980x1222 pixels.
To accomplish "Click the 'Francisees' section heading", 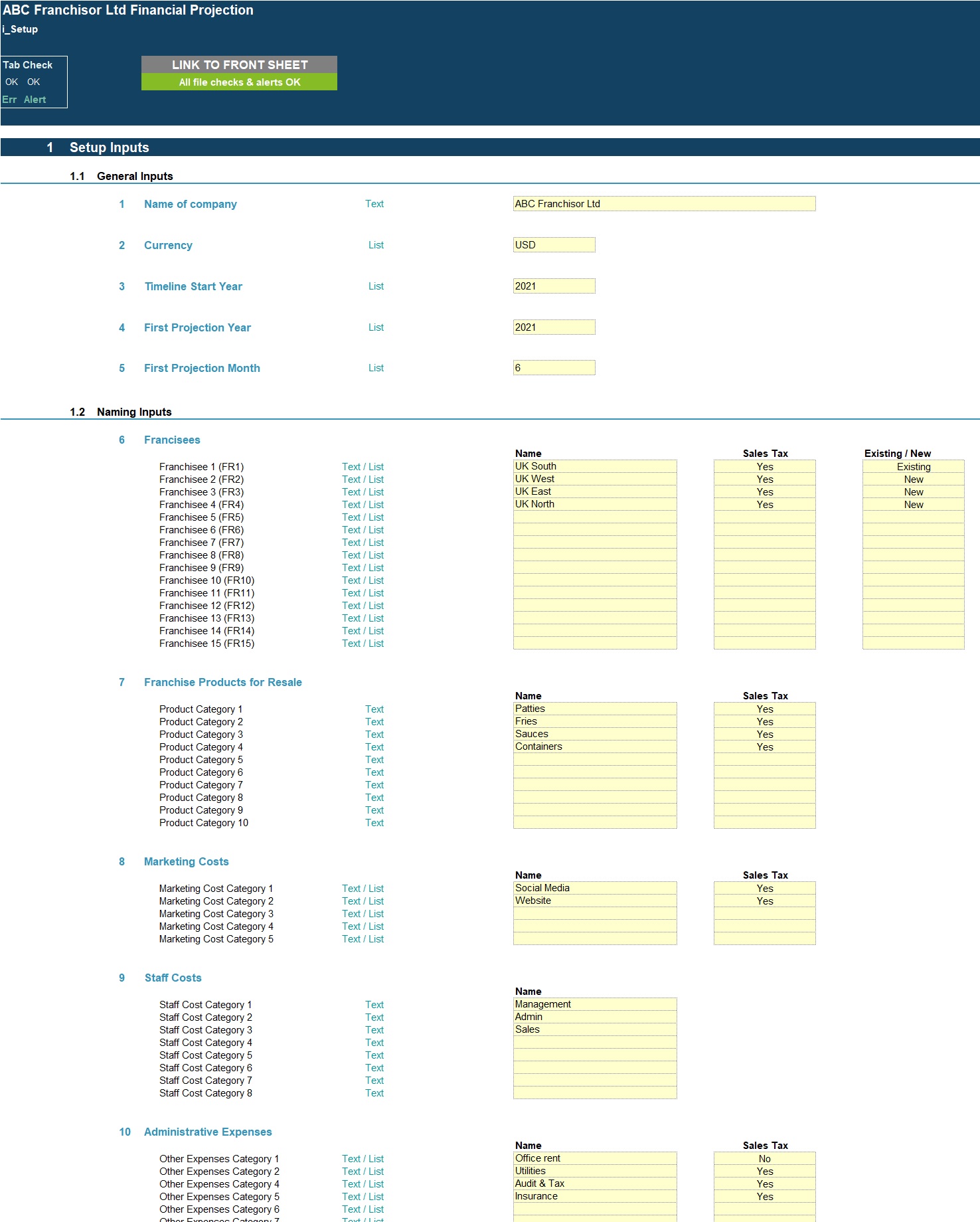I will point(172,440).
